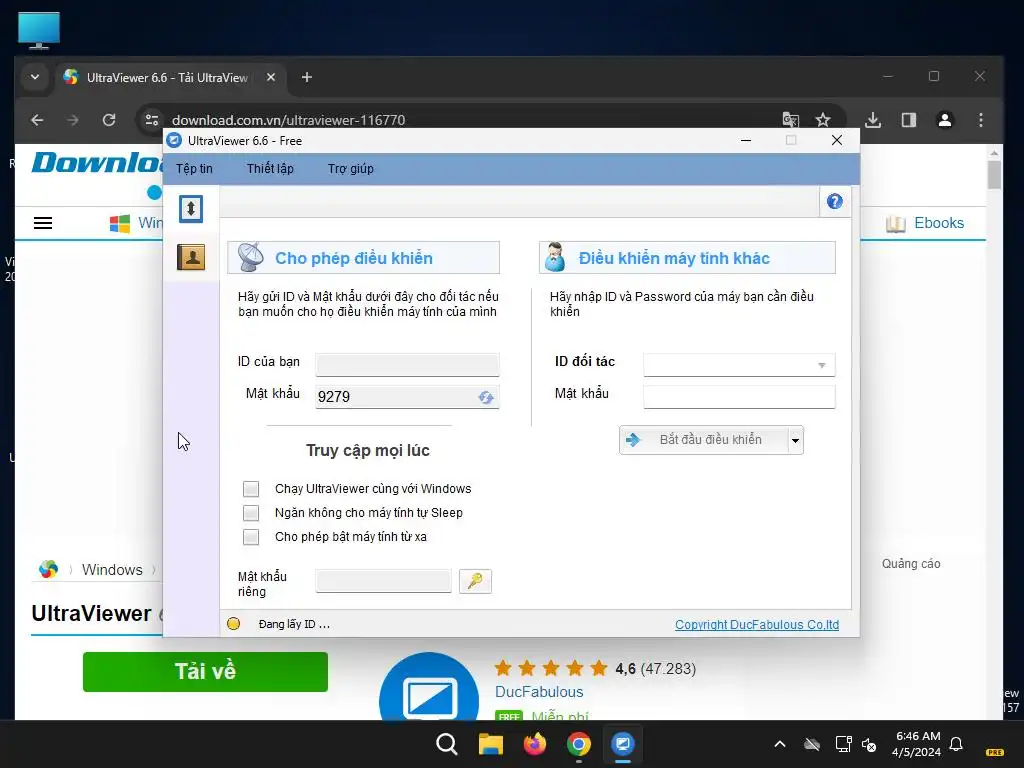The width and height of the screenshot is (1024, 768).
Task: Launch Firefox from the taskbar
Action: [535, 744]
